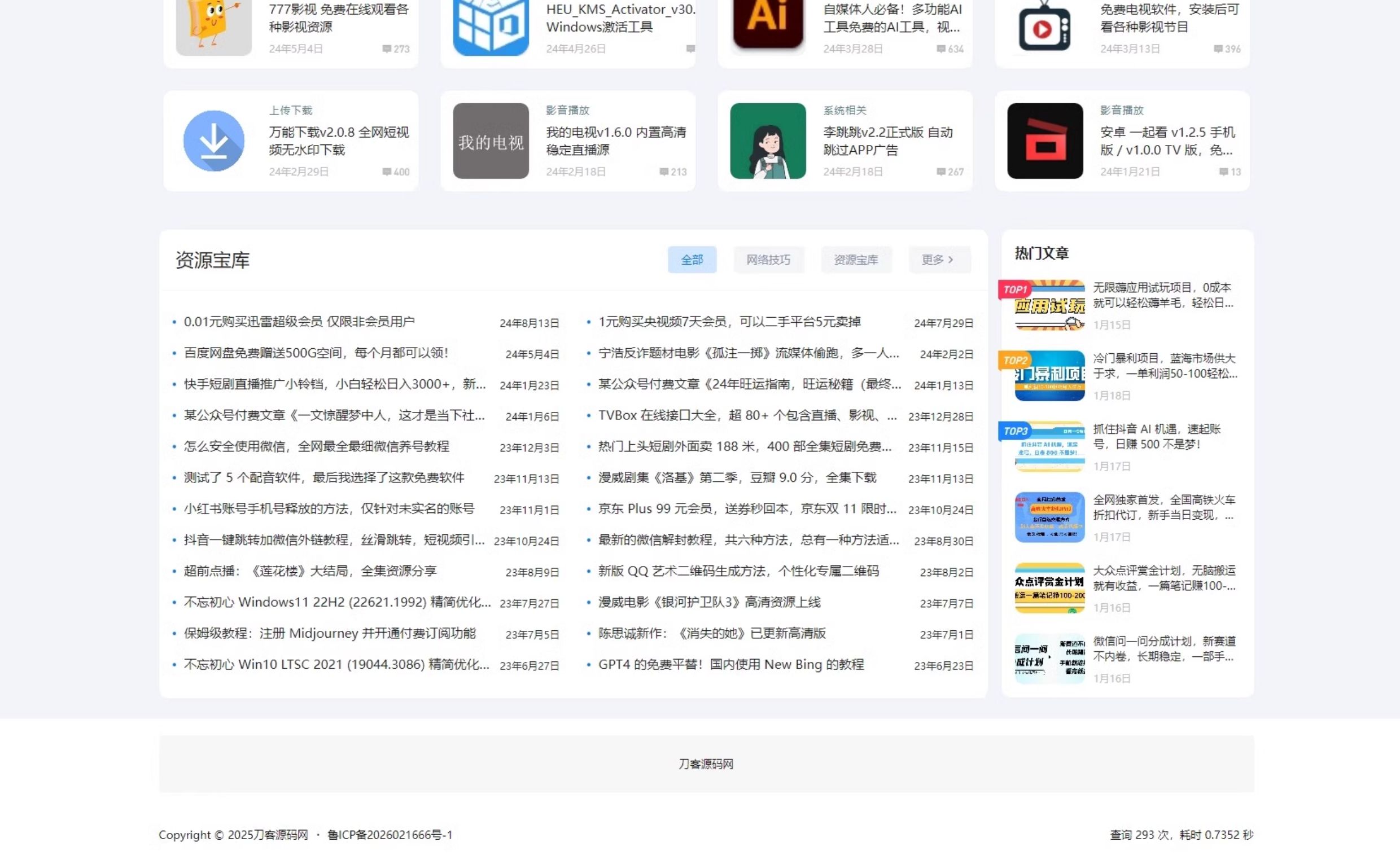Click the gray 我的电视 app icon
Viewport: 1400px width, 860px height.
[x=491, y=141]
